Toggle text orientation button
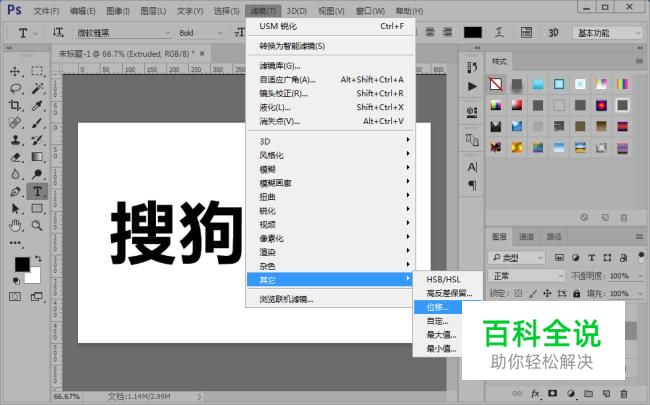The image size is (650, 405). (58, 32)
